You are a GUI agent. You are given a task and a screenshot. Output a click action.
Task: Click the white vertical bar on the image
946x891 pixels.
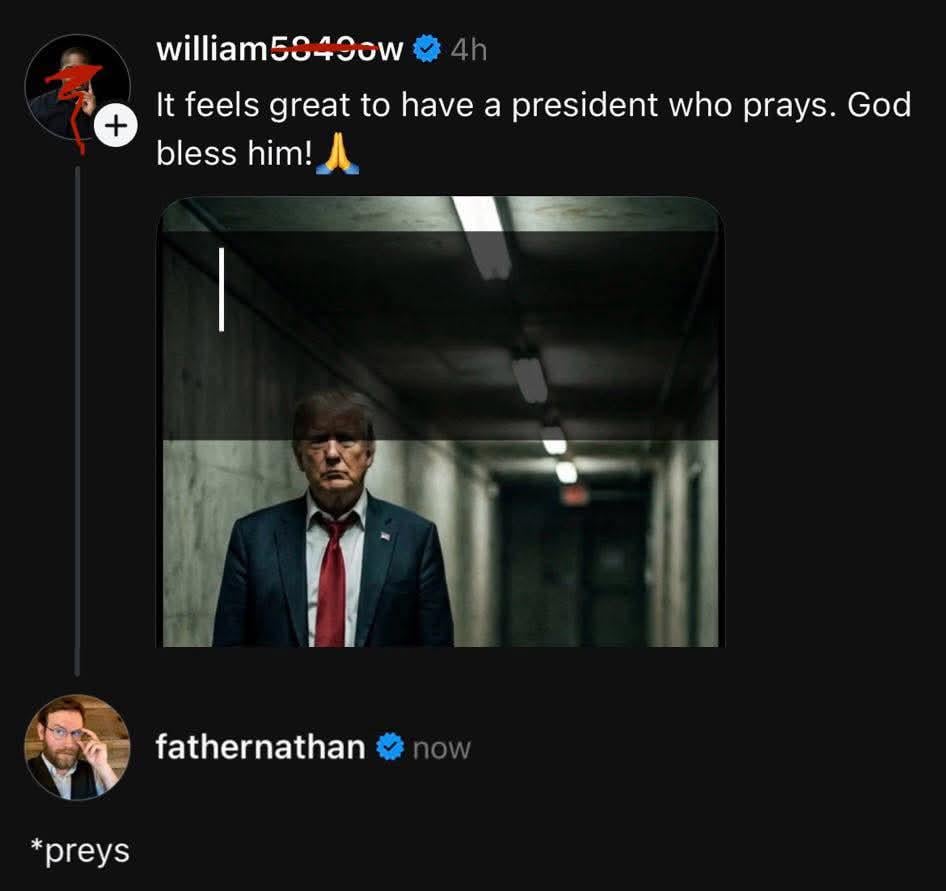point(221,289)
